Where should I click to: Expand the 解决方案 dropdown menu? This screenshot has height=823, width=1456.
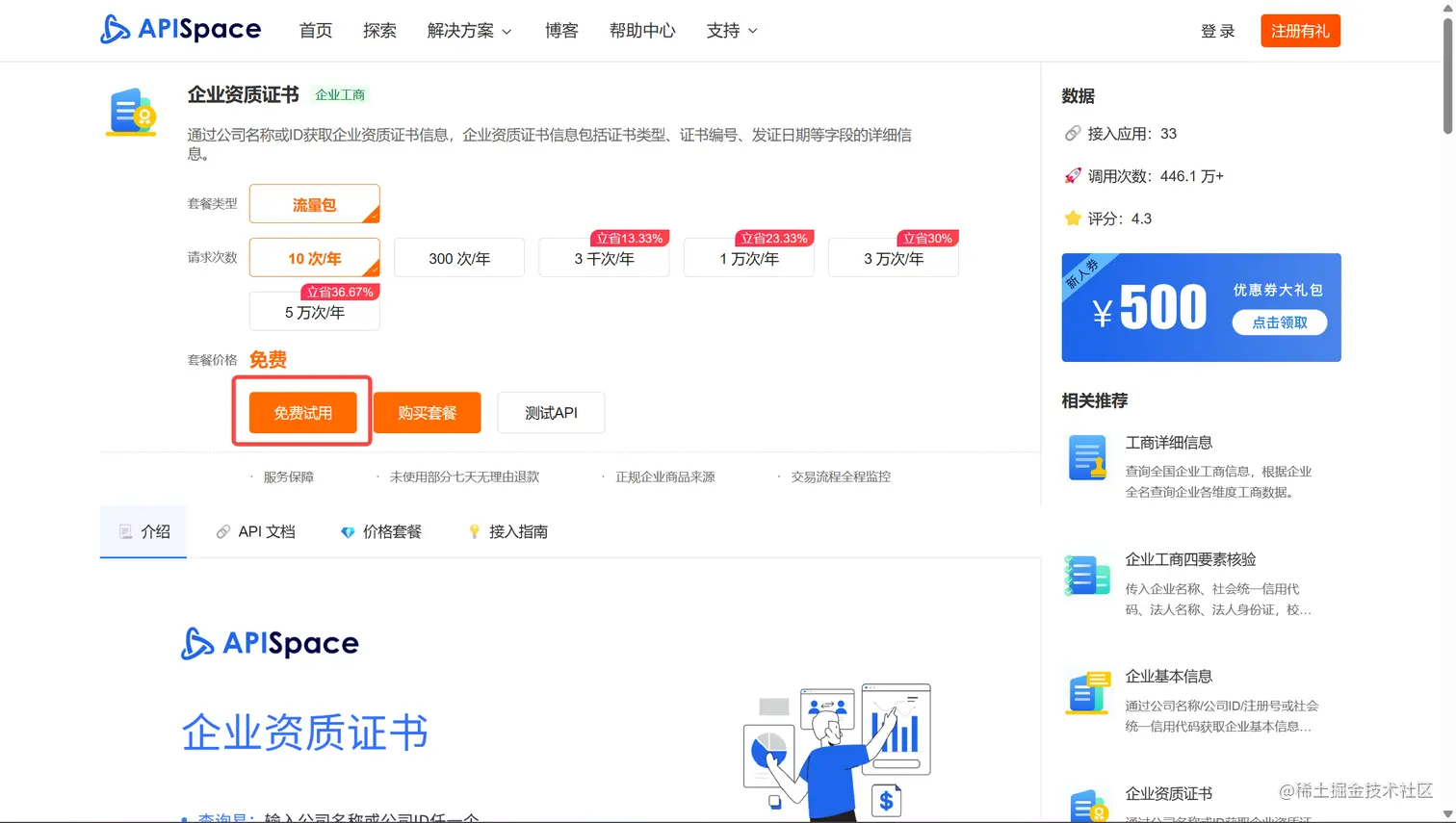[x=469, y=31]
